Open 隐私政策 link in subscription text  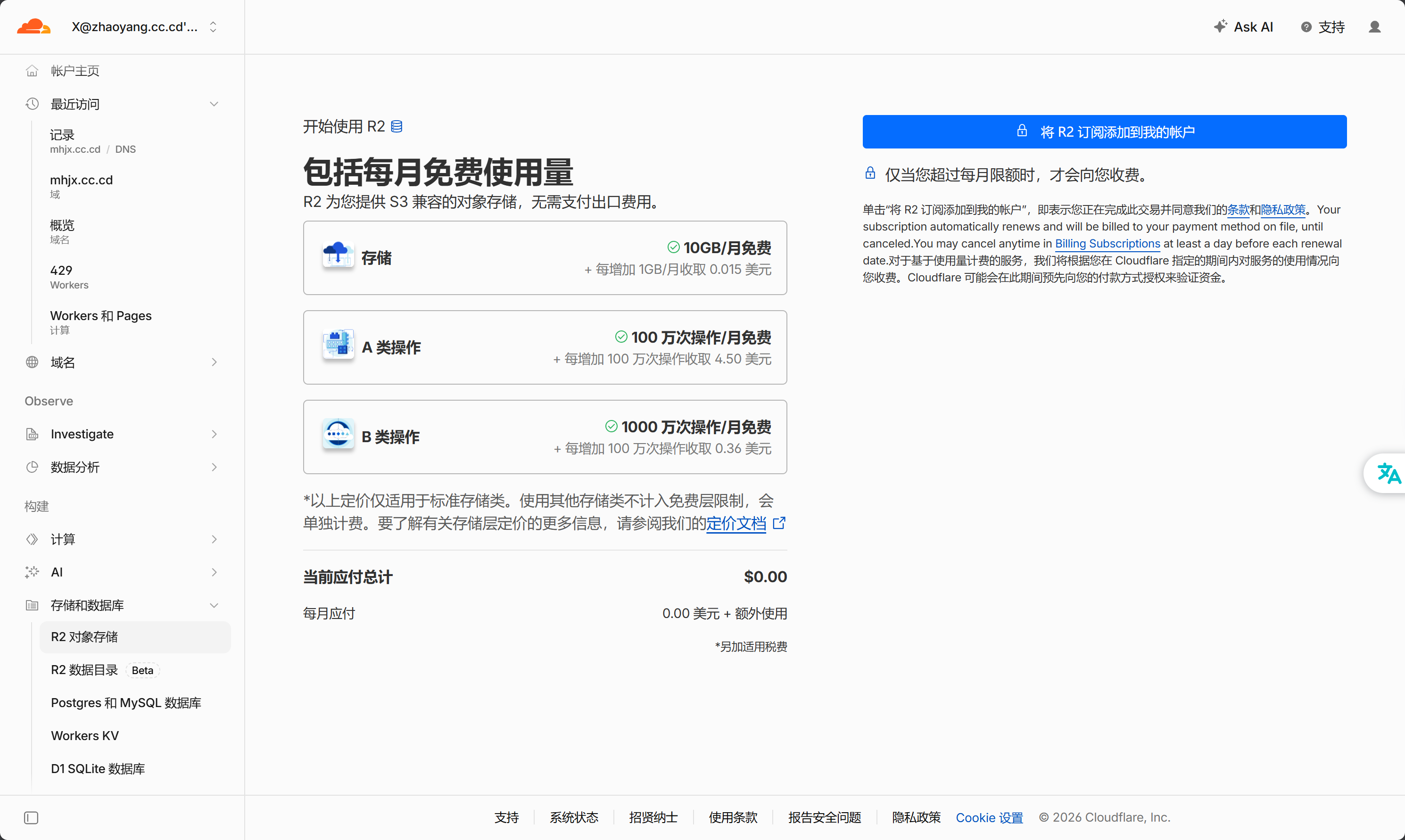[x=1283, y=209]
